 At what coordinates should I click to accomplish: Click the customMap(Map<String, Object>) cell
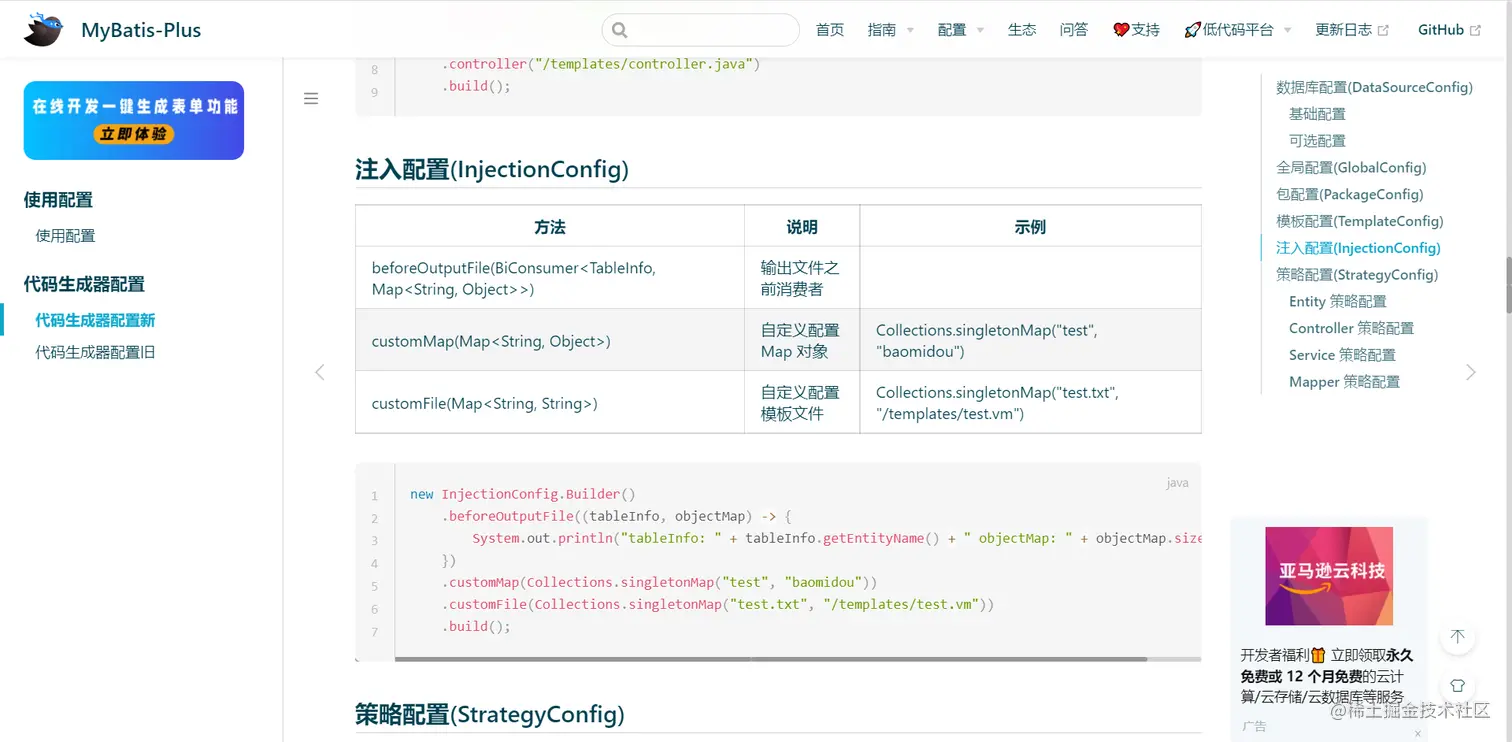tap(550, 340)
